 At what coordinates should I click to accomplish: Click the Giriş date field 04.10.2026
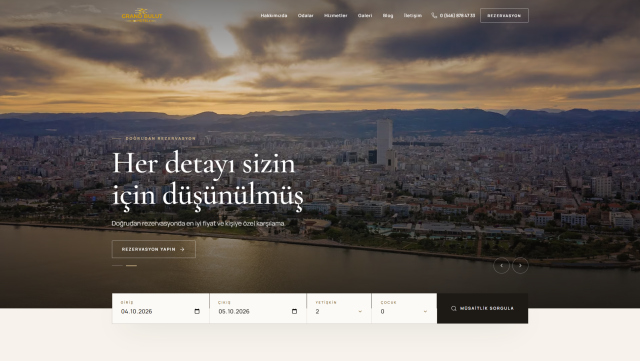pos(160,311)
